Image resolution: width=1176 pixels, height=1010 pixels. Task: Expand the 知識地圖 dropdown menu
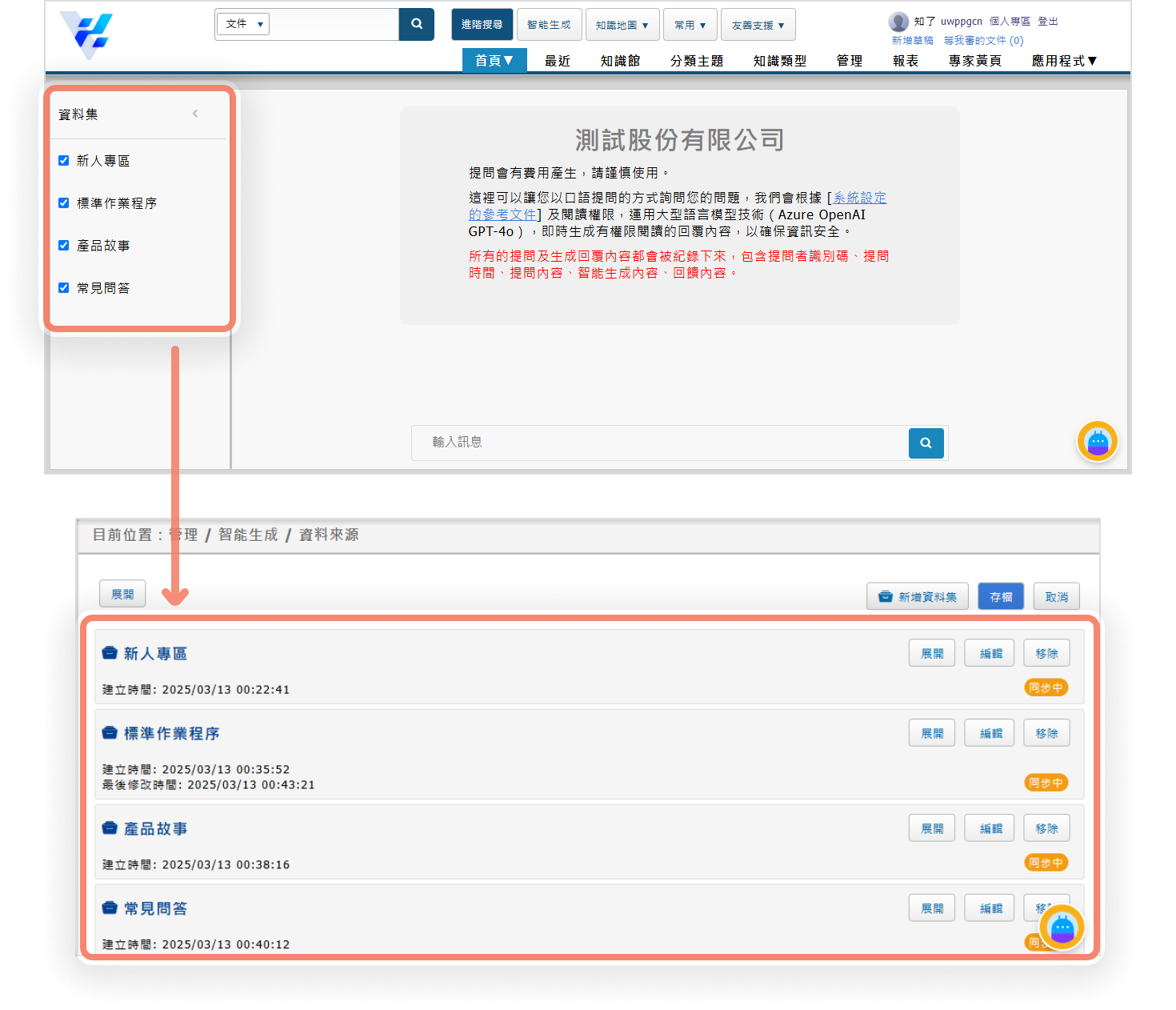(622, 25)
